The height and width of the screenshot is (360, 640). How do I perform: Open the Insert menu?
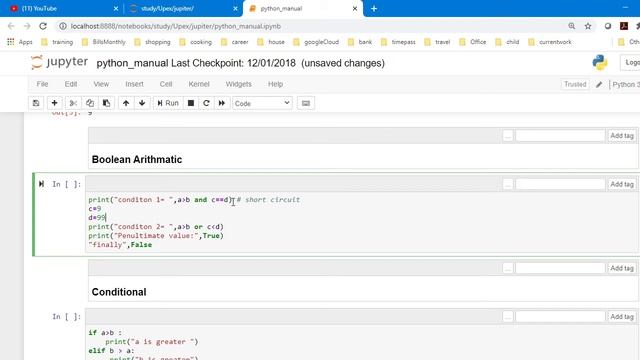(134, 84)
